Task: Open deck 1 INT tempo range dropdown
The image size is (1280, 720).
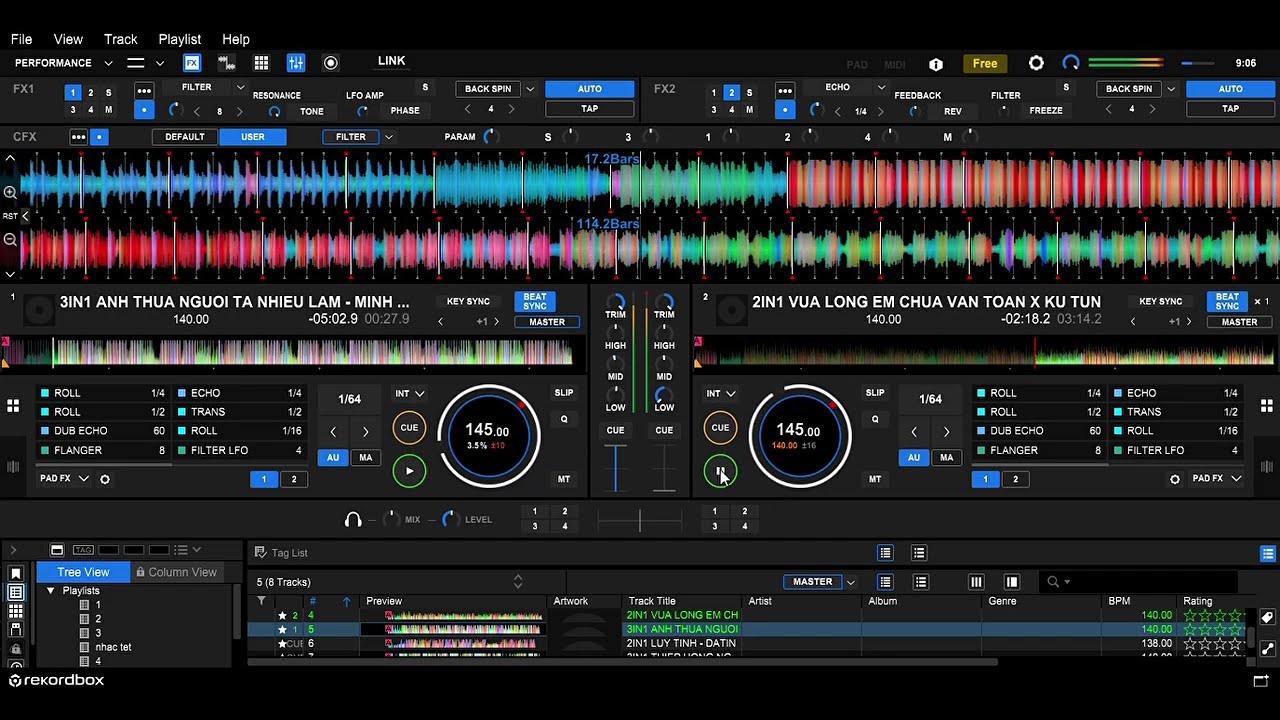Action: (409, 393)
